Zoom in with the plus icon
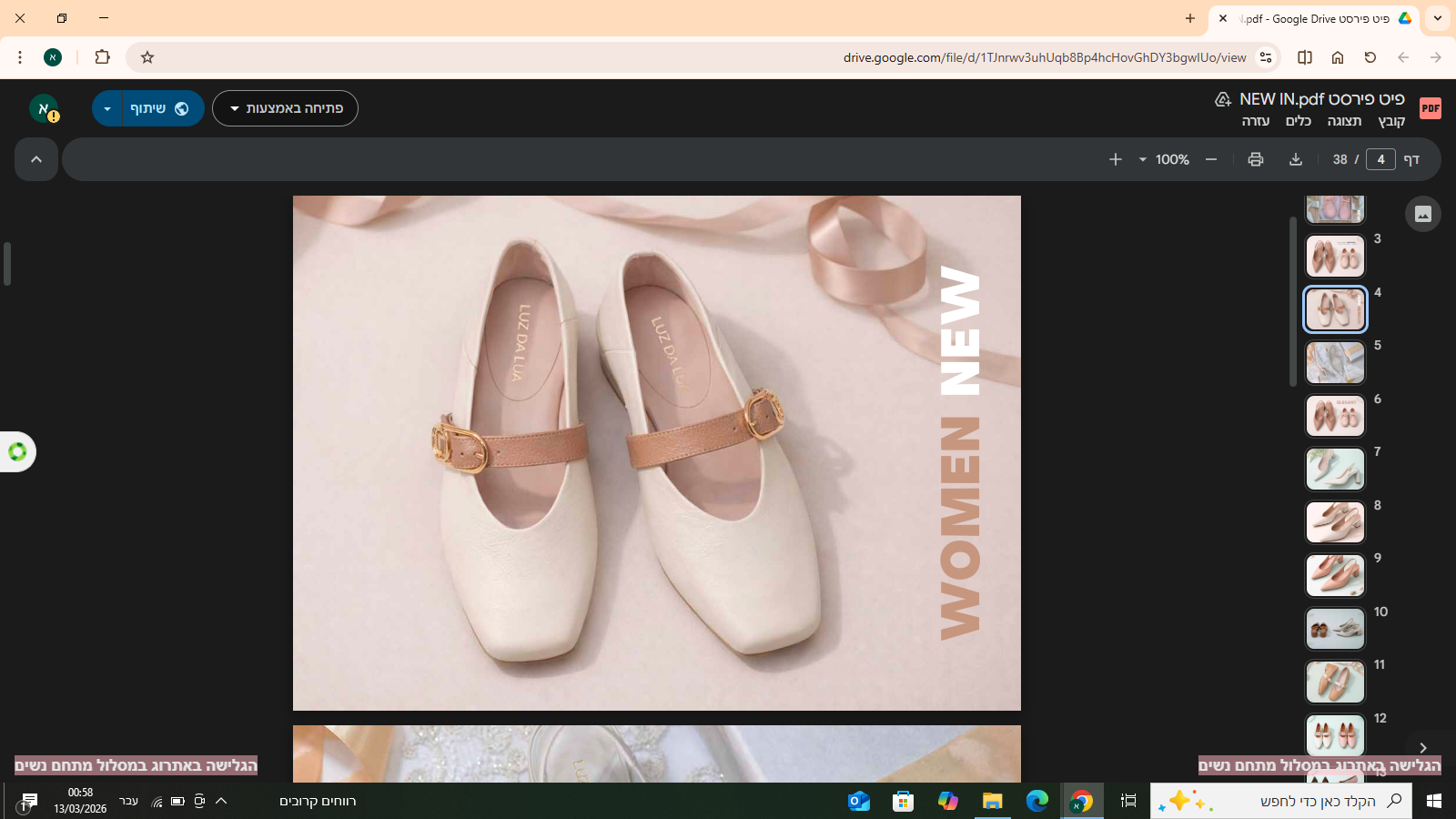The width and height of the screenshot is (1456, 819). [1116, 159]
